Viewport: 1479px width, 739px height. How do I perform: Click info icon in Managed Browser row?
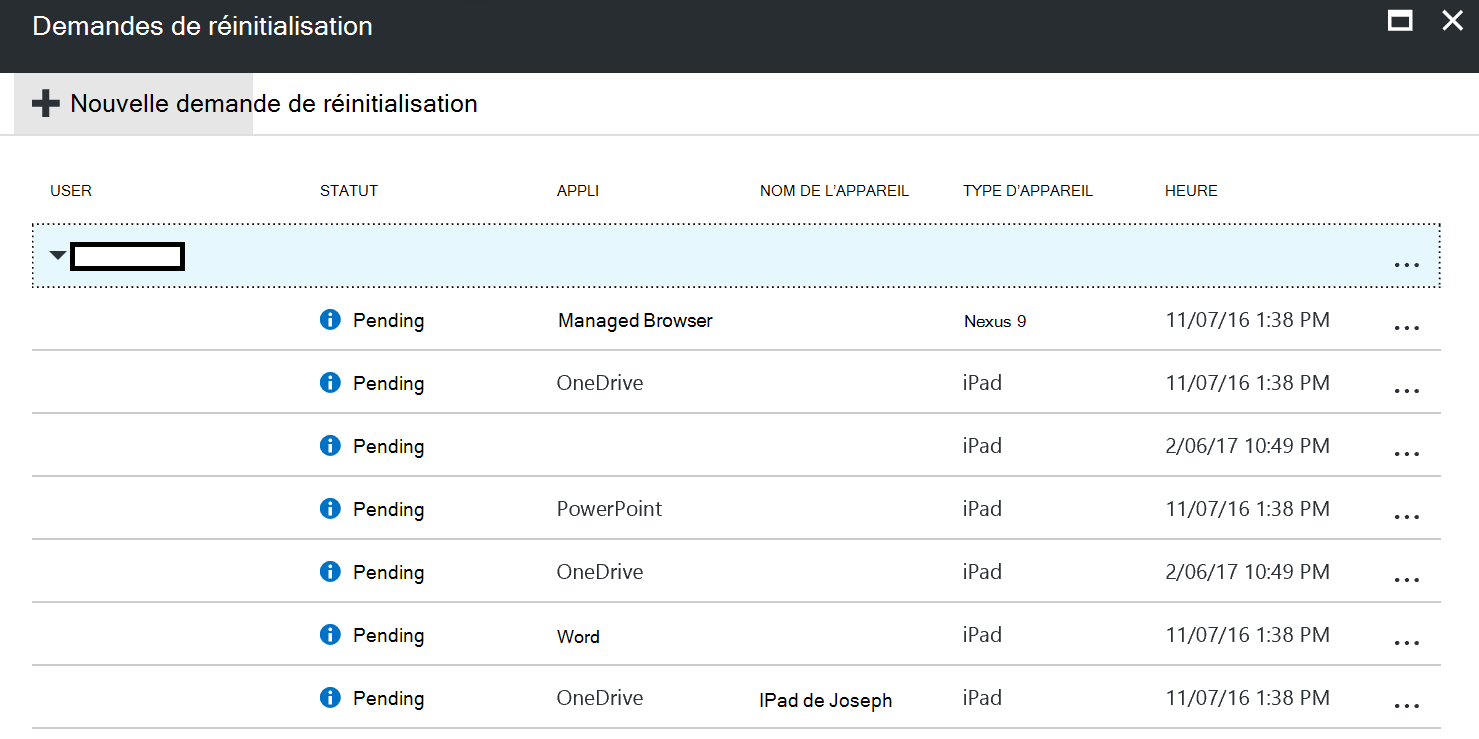click(x=330, y=320)
